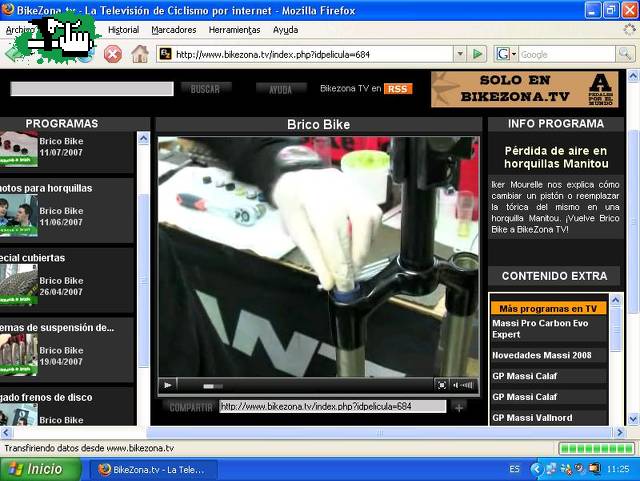Select the browser address bar URL
Screen dimensions: 640x481
pos(273,54)
